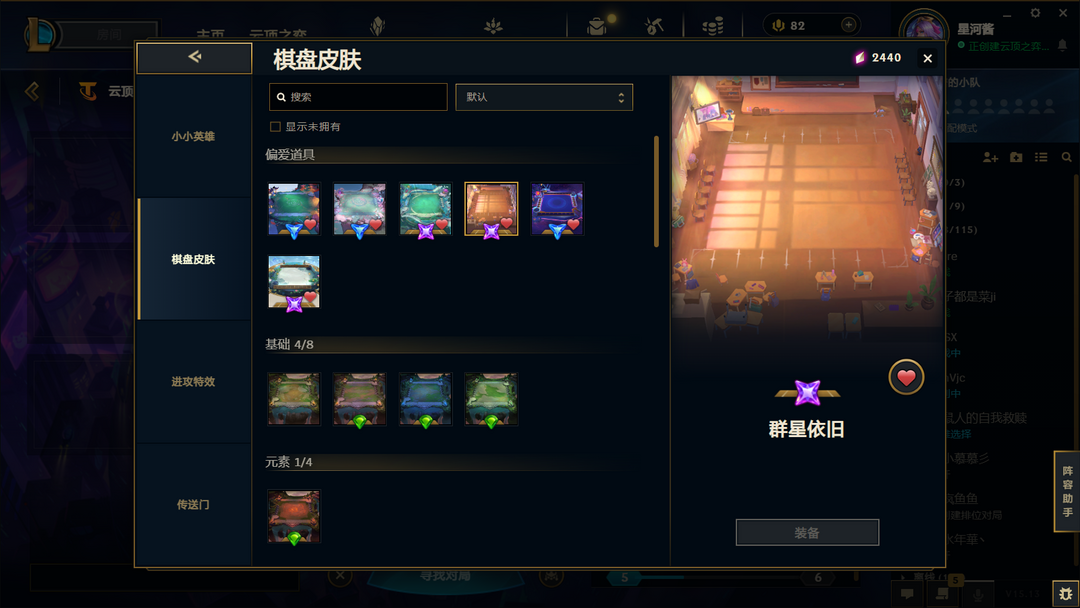1080x608 pixels.
Task: Open the settings gear icon
Action: point(1035,13)
